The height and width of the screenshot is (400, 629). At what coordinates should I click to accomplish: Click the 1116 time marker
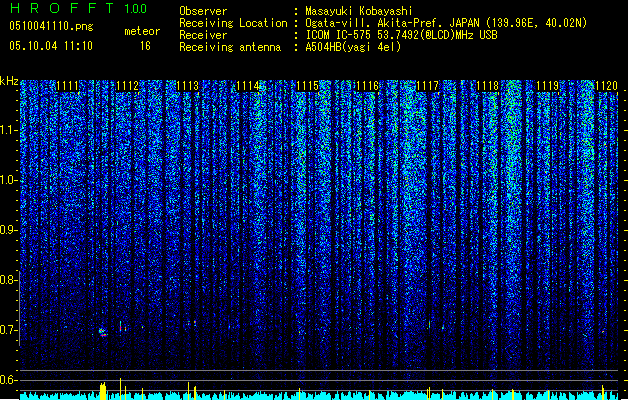point(367,86)
